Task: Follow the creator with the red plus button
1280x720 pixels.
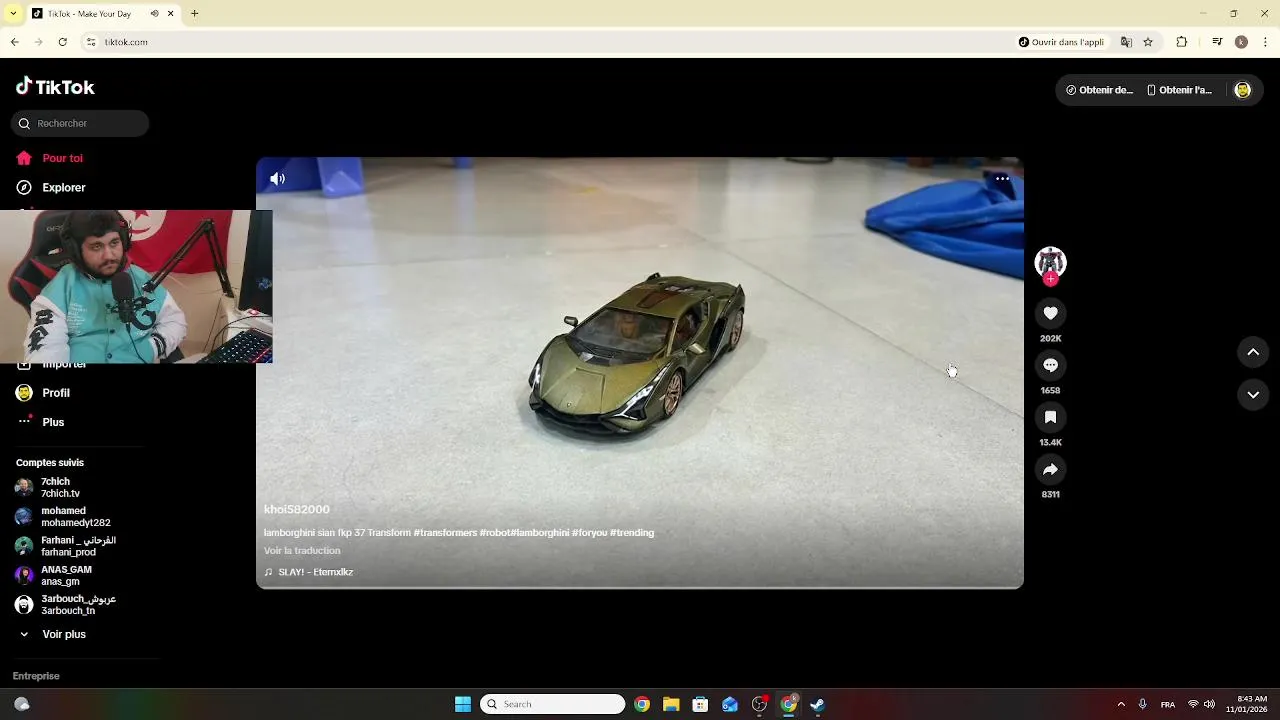Action: (x=1050, y=280)
